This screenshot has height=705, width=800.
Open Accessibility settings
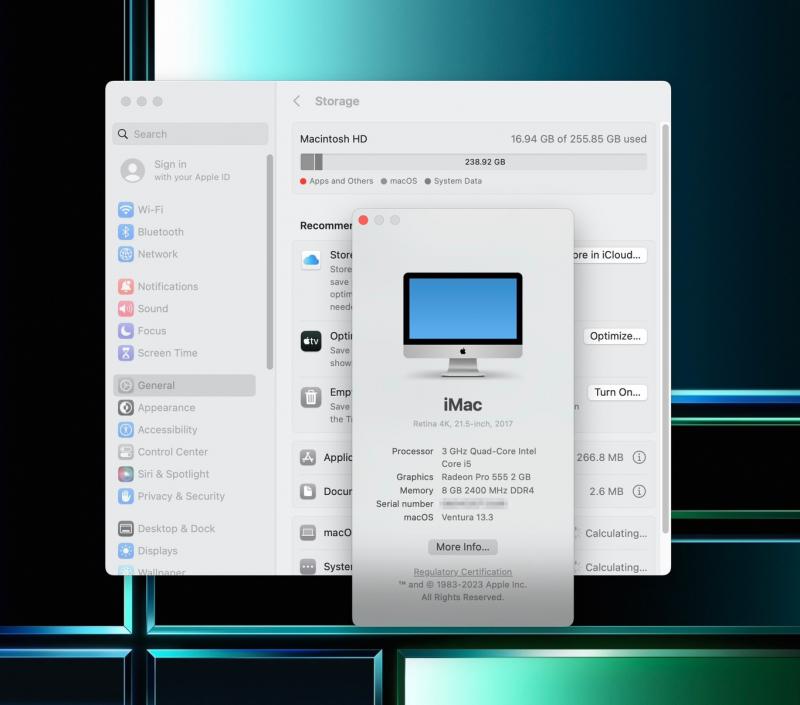[158, 430]
